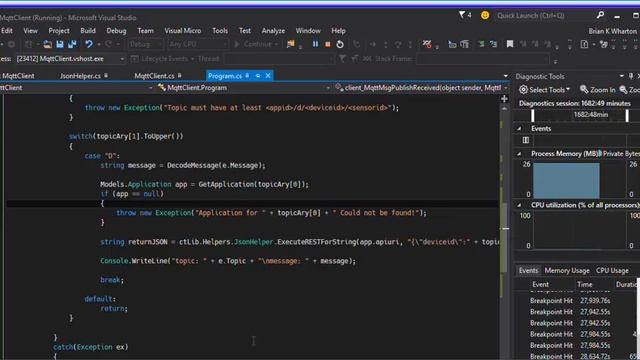Click the yellow smiley feedback icon
The height and width of the screenshot is (360, 640).
tap(484, 16)
